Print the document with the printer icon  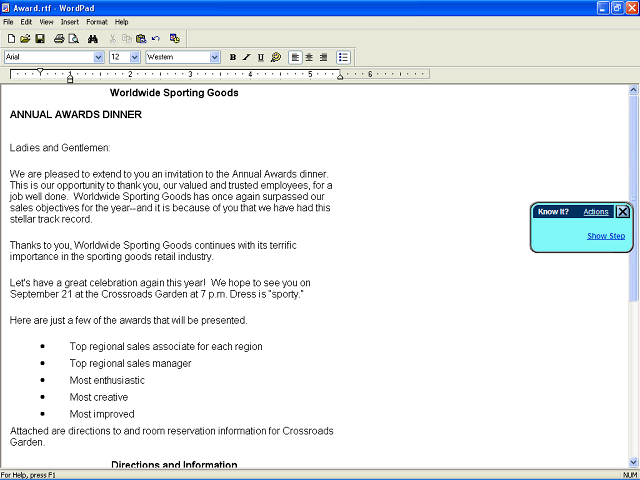pyautogui.click(x=59, y=39)
